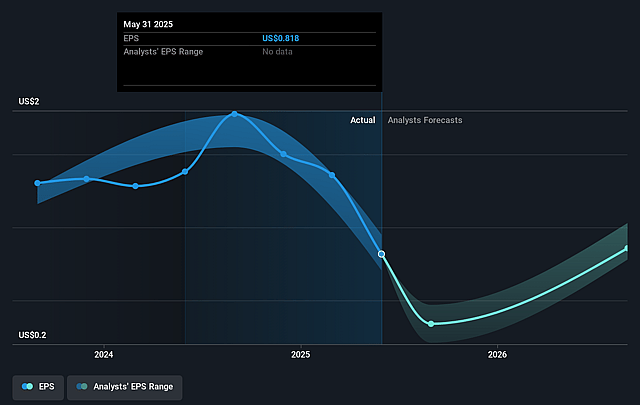This screenshot has height=405, width=640.
Task: Click the 2026 x-axis label
Action: (497, 354)
